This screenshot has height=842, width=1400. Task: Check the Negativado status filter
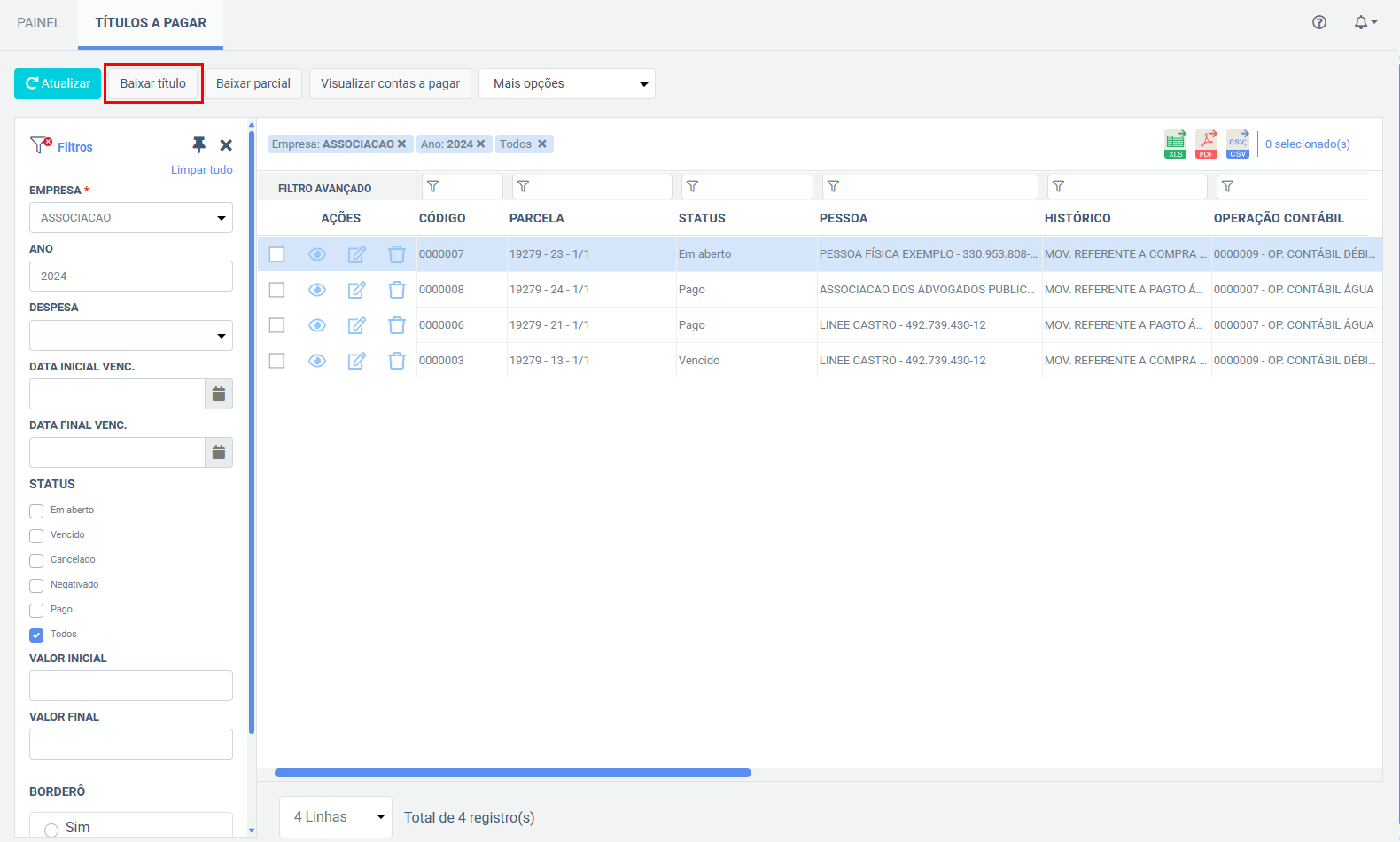[x=36, y=586]
